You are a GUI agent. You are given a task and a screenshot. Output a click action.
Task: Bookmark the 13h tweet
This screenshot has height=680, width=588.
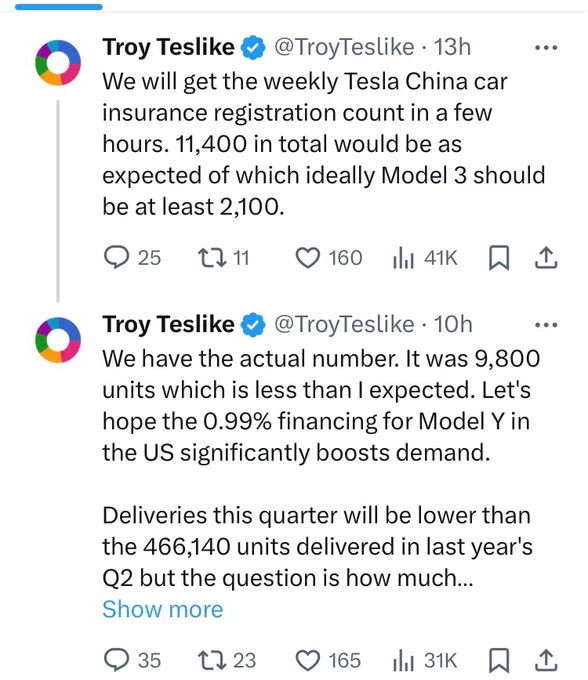coord(499,258)
